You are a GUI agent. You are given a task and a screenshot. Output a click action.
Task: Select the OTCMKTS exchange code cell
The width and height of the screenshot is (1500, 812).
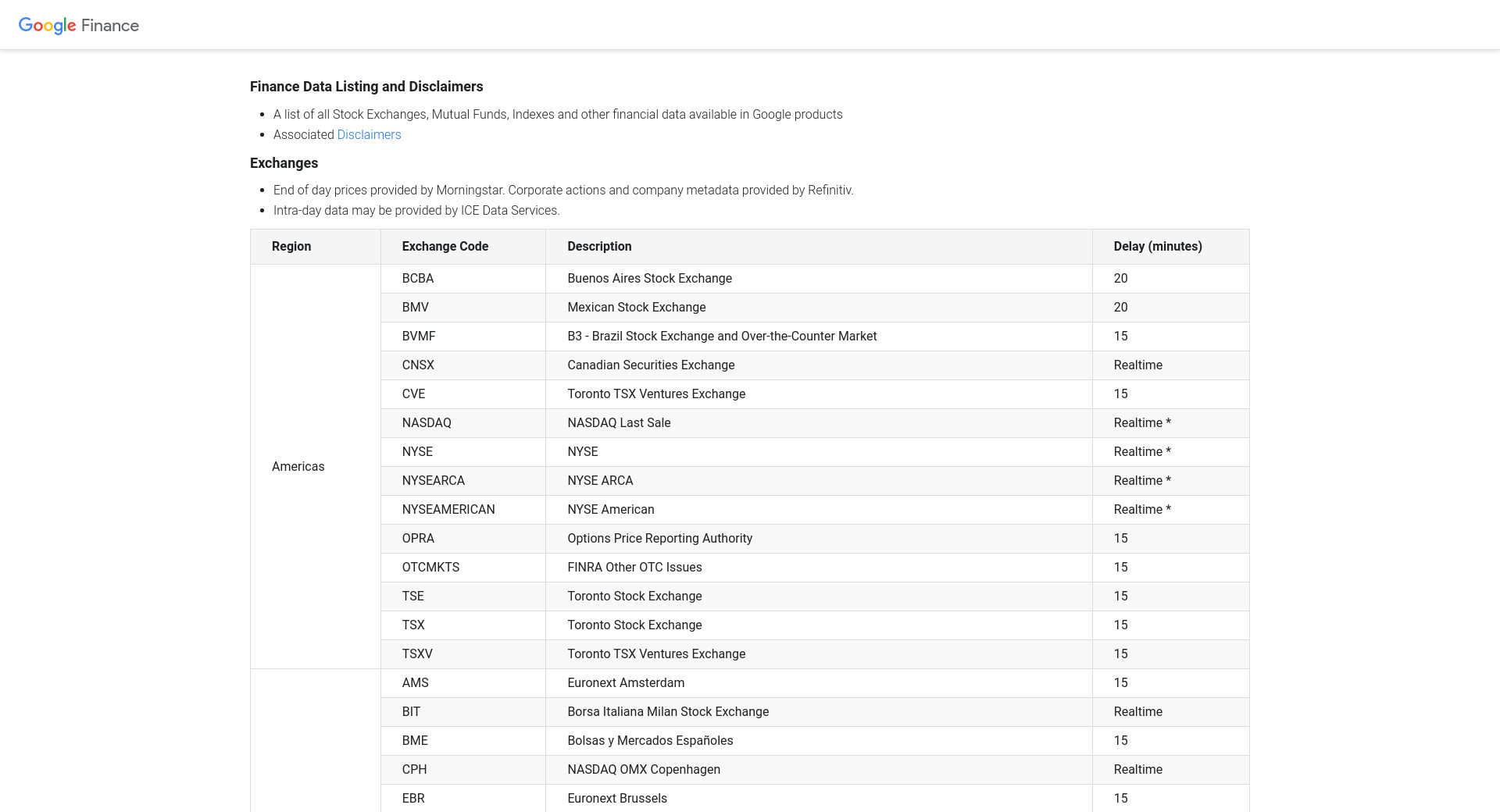430,567
